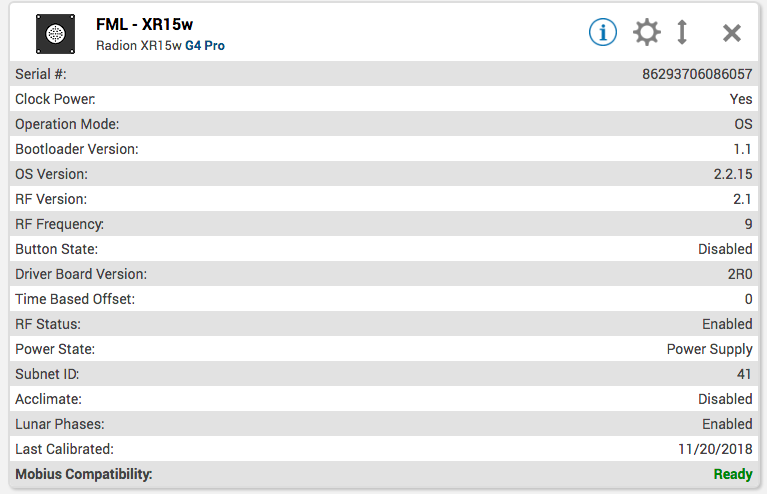Image resolution: width=767 pixels, height=494 pixels.
Task: Select the Subnet ID value 41
Action: (744, 374)
